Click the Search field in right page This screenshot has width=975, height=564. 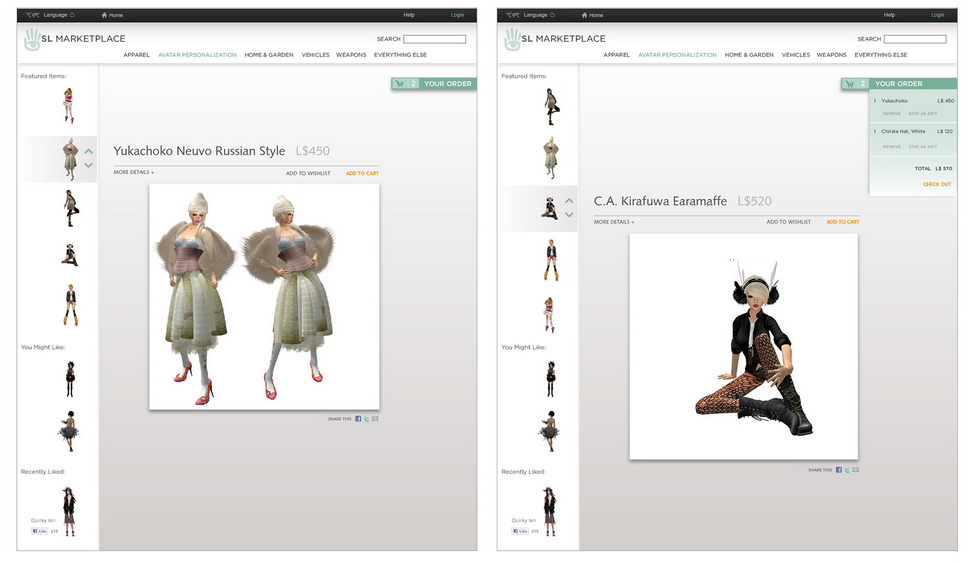coord(915,39)
